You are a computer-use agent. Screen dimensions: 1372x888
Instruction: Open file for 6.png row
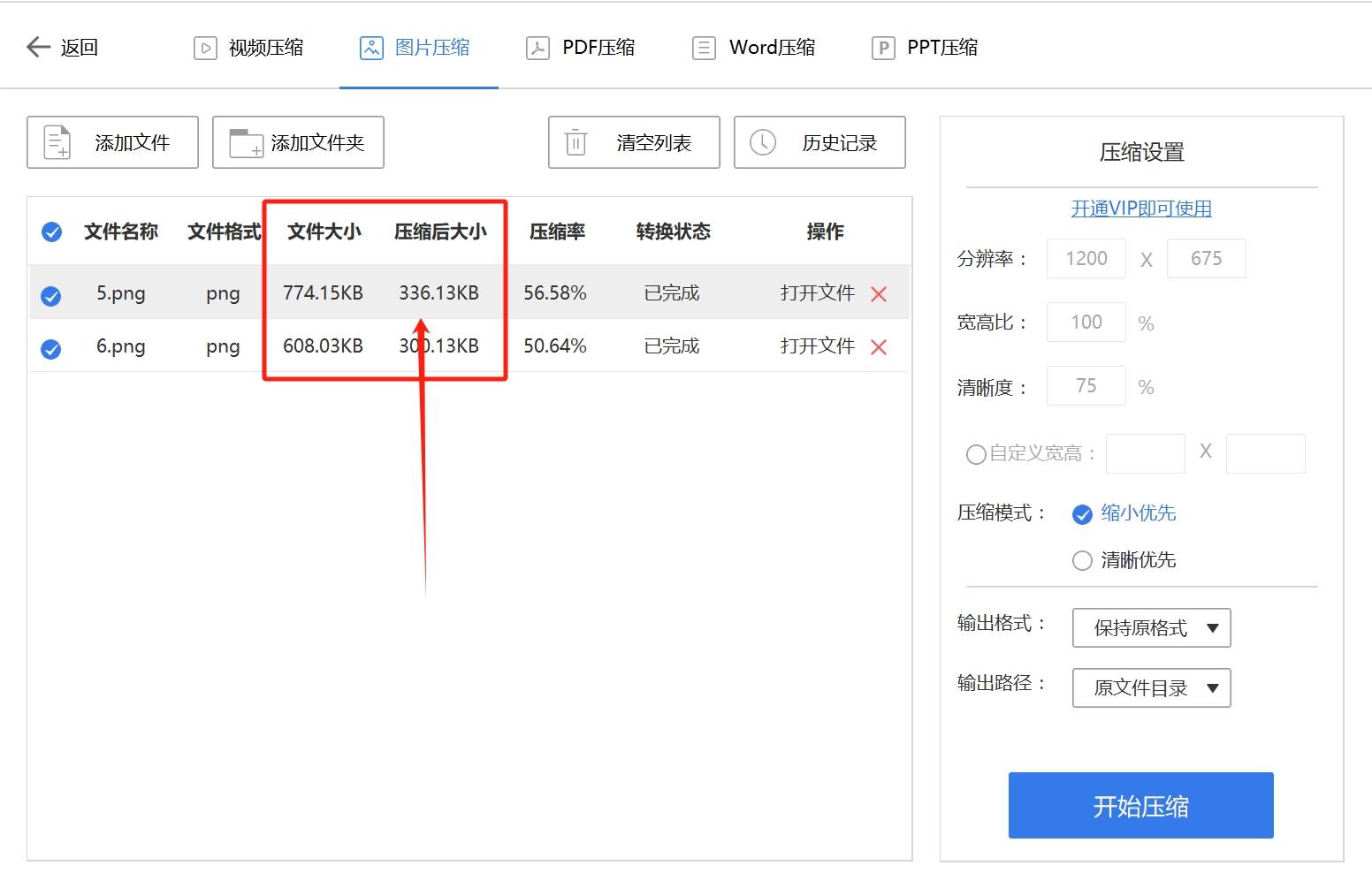(x=818, y=346)
